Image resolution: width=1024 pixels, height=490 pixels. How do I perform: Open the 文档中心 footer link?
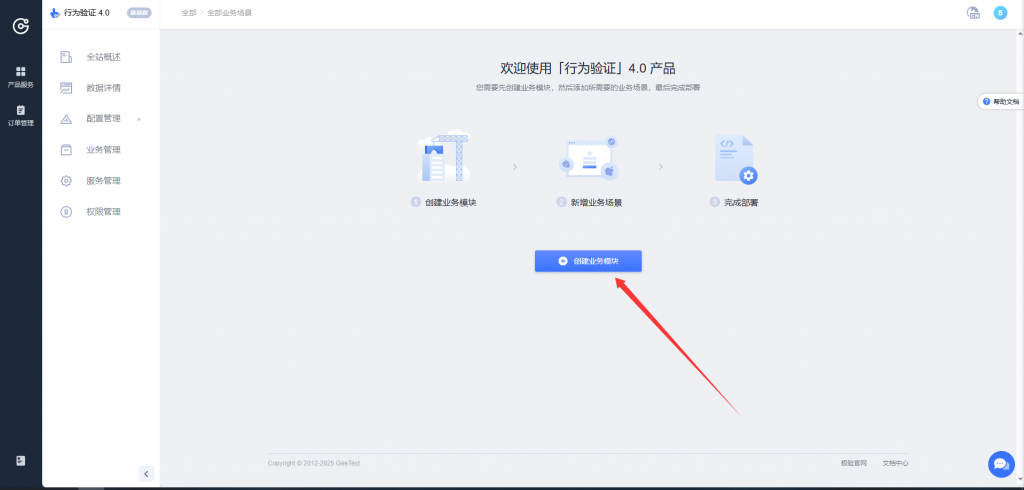(x=895, y=463)
